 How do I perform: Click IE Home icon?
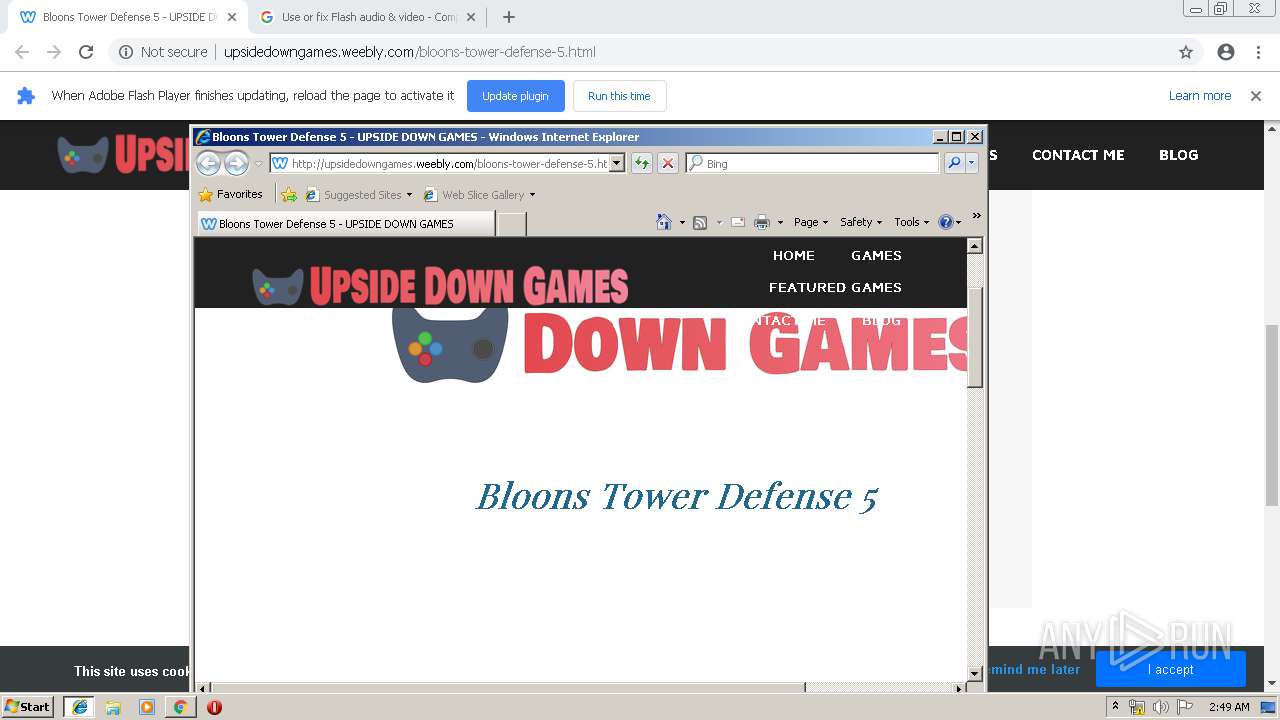pyautogui.click(x=663, y=222)
